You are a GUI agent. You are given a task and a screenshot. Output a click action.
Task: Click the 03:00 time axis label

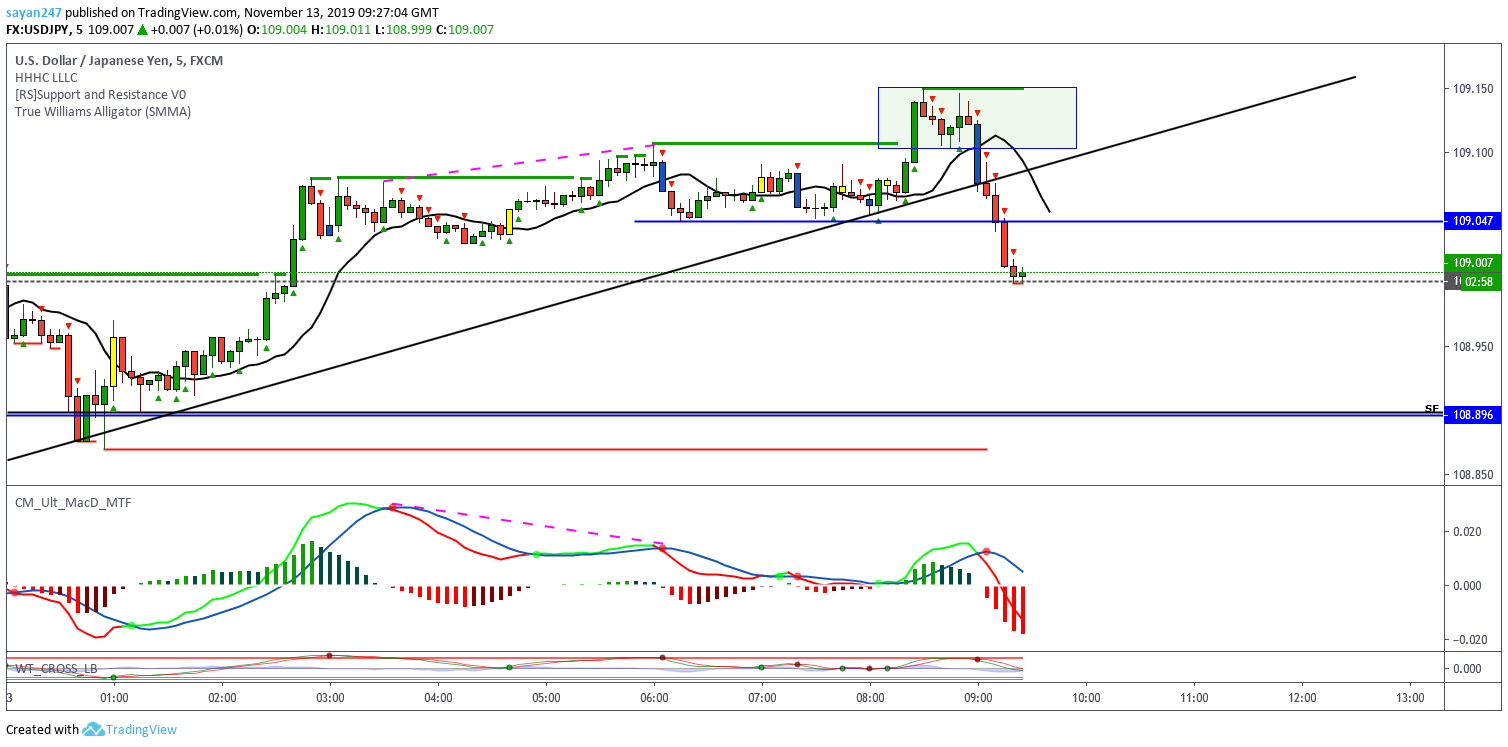click(x=330, y=697)
